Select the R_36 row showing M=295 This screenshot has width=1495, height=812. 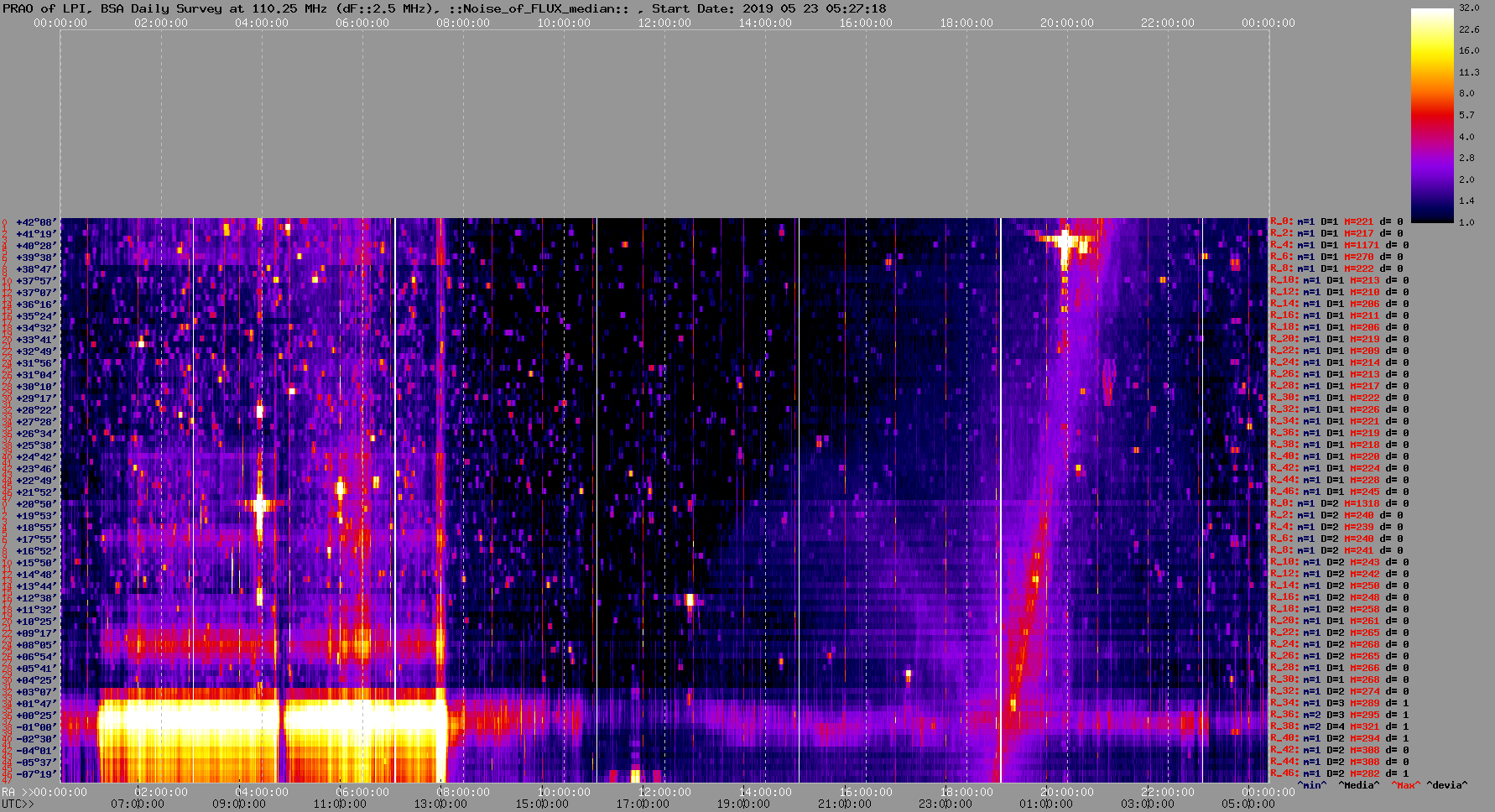tap(1339, 715)
